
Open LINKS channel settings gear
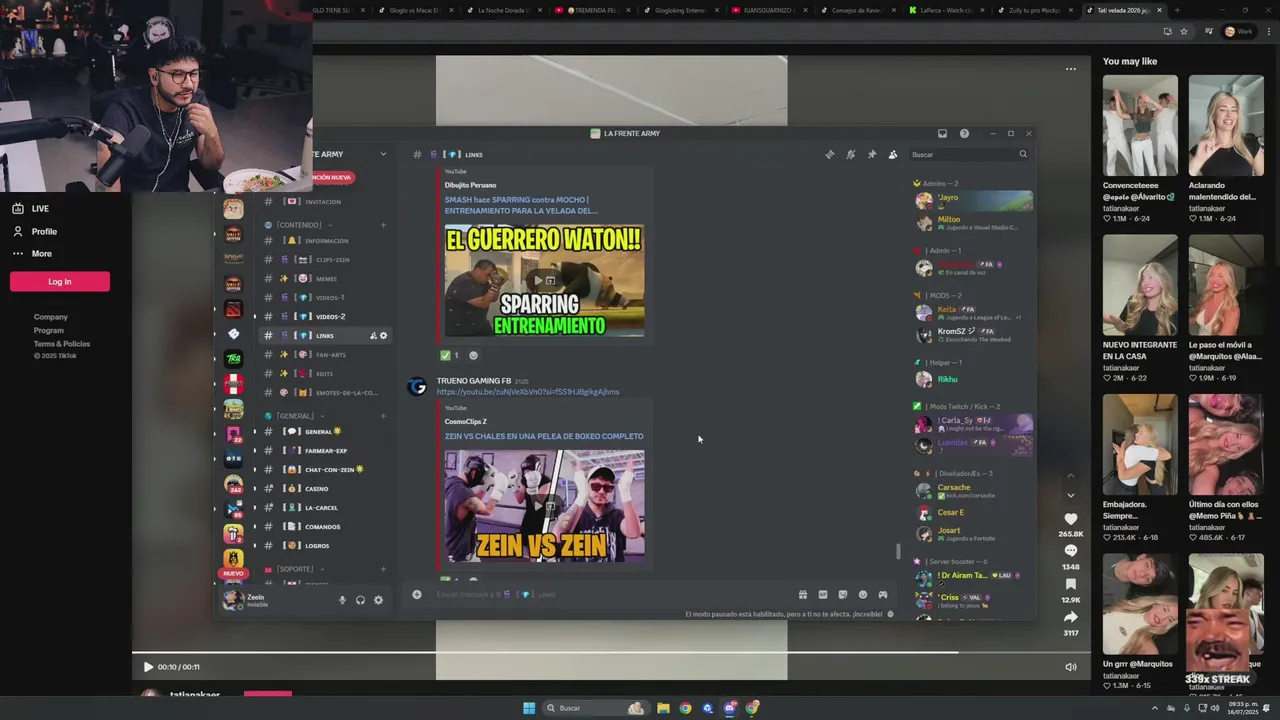(383, 336)
